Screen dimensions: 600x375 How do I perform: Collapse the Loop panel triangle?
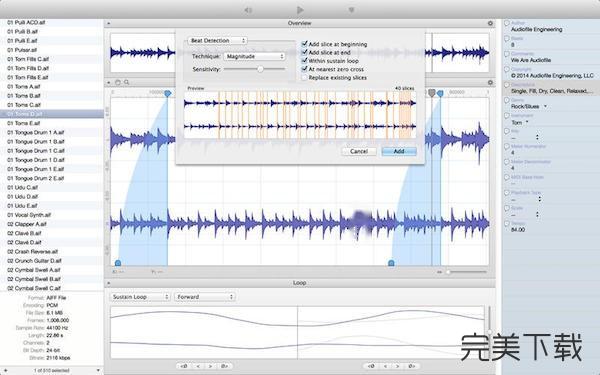[x=109, y=283]
